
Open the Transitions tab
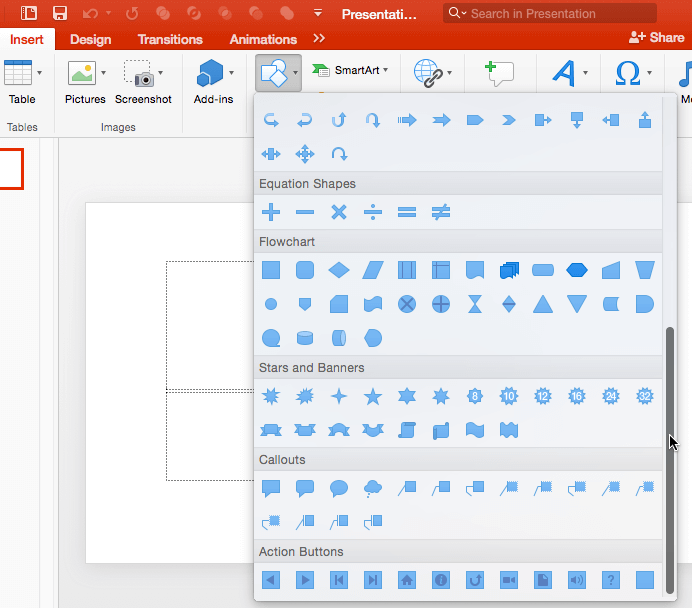point(170,39)
